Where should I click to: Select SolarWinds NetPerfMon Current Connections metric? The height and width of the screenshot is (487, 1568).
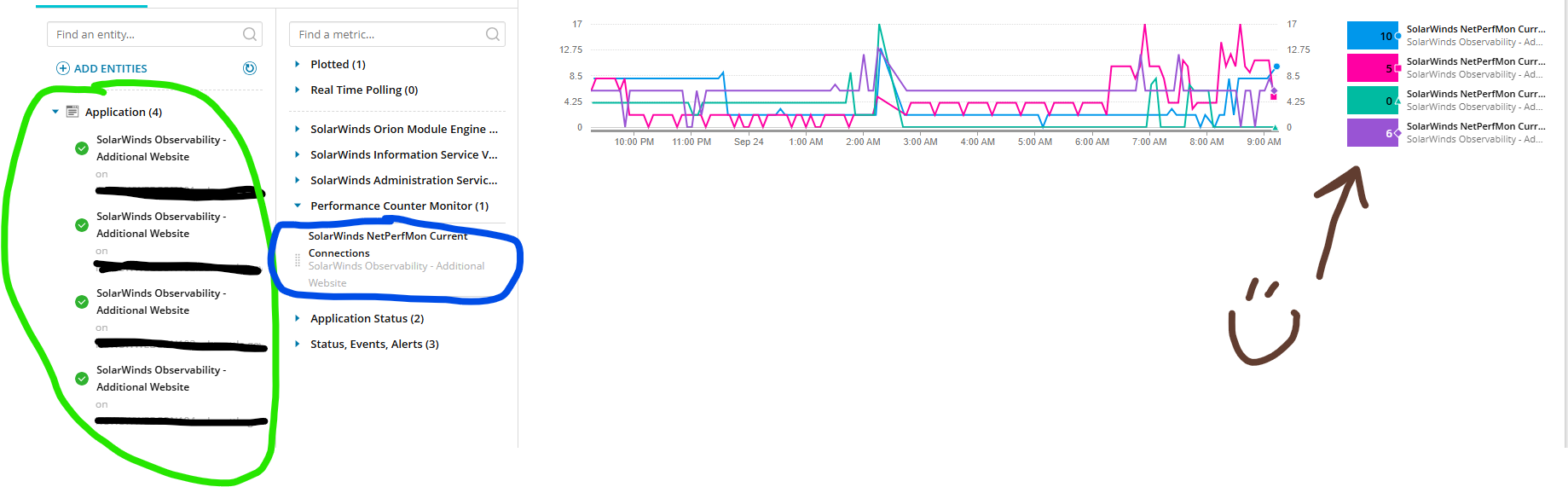(388, 244)
